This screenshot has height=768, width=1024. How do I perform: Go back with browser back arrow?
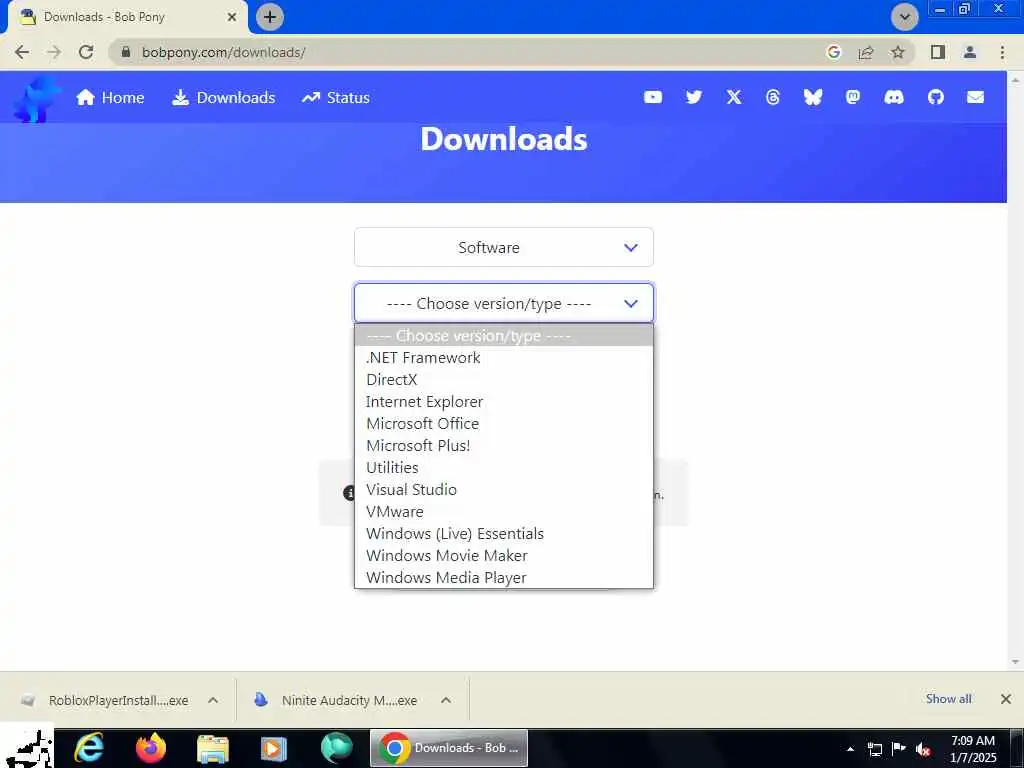click(22, 52)
